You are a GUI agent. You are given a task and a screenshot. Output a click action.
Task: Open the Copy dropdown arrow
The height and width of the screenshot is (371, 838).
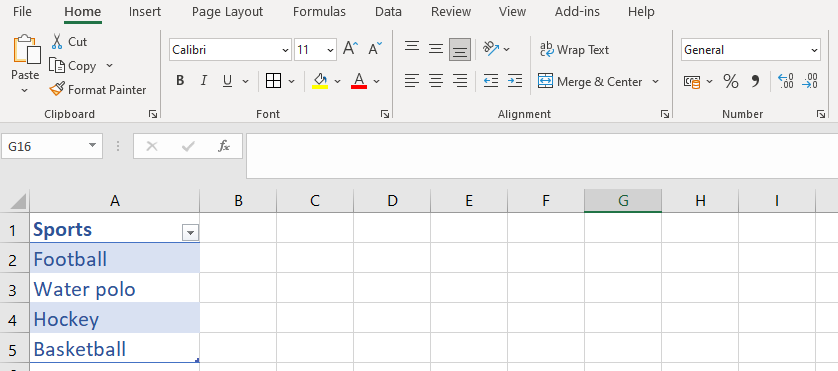(x=110, y=66)
